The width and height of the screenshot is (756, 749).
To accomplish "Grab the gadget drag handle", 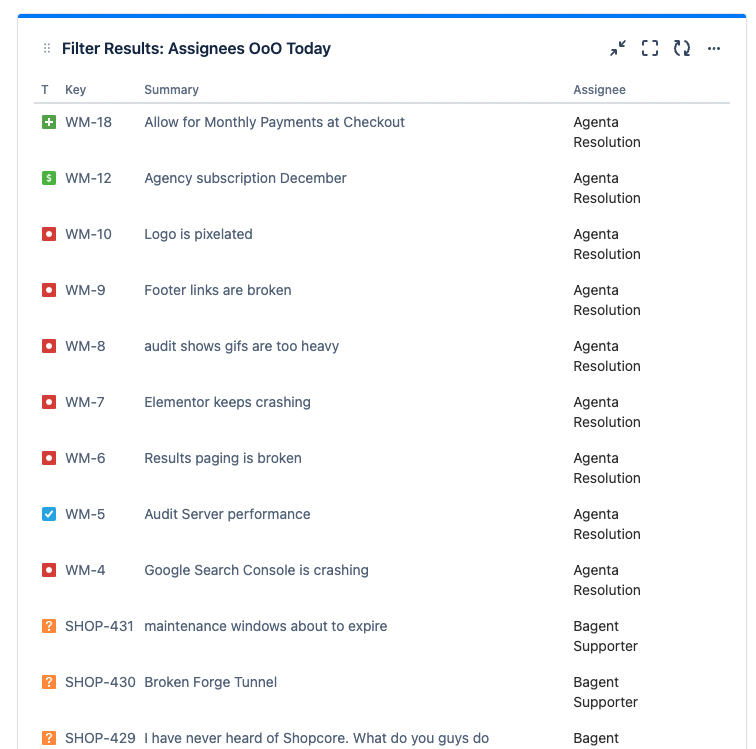I will [47, 48].
